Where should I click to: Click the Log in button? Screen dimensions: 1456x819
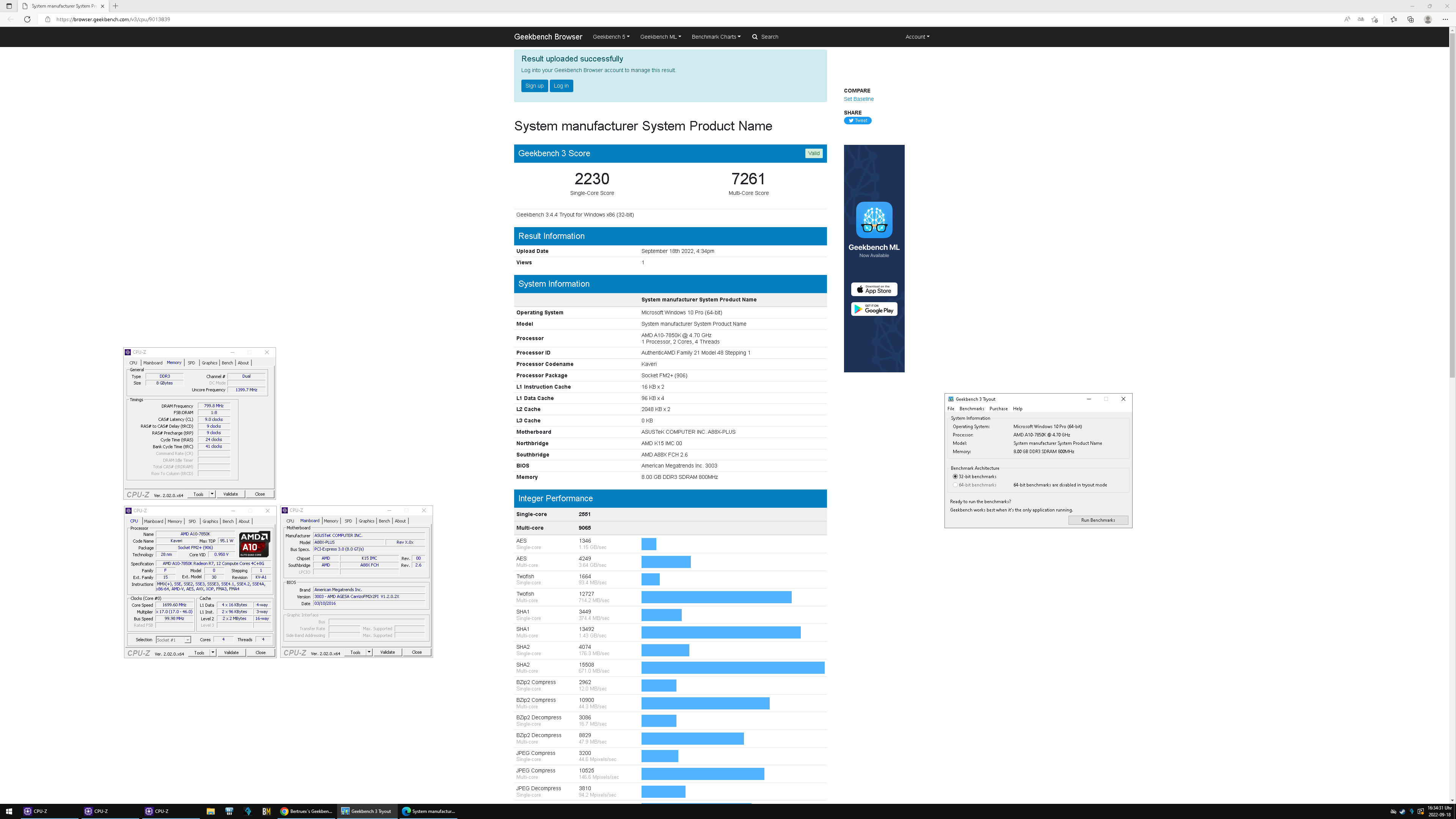pos(561,86)
